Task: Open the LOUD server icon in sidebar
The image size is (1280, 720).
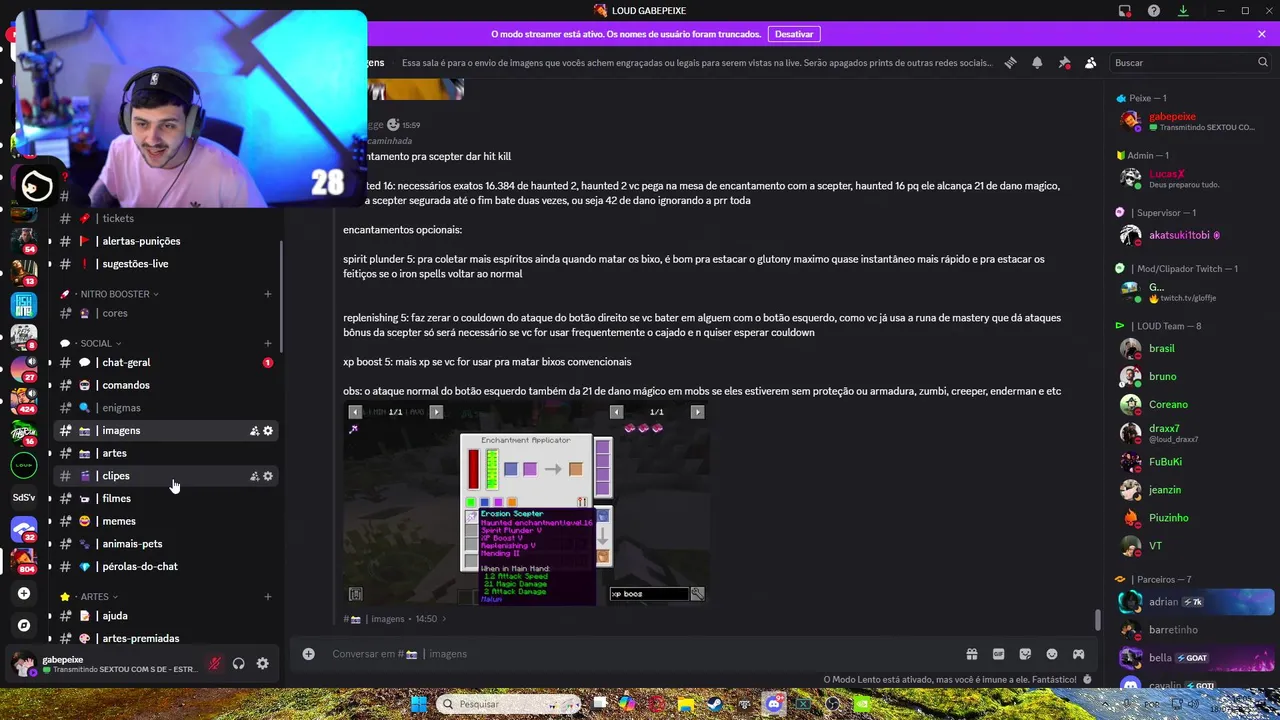Action: [x=24, y=465]
